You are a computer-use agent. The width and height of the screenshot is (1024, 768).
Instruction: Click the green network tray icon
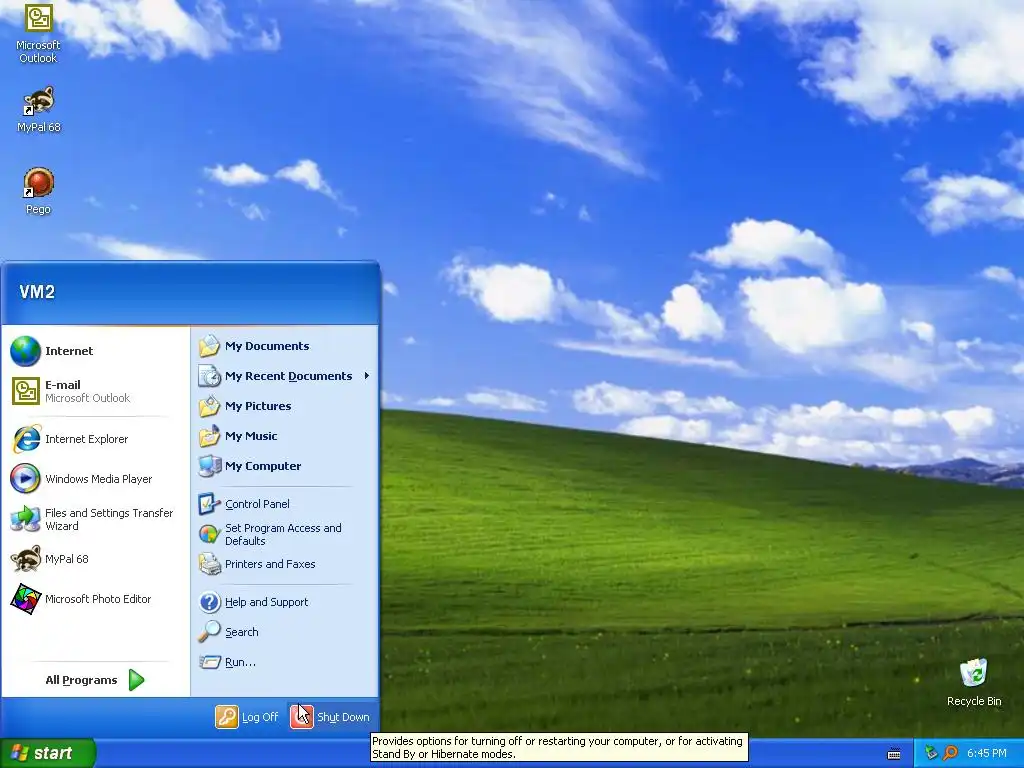pos(931,753)
